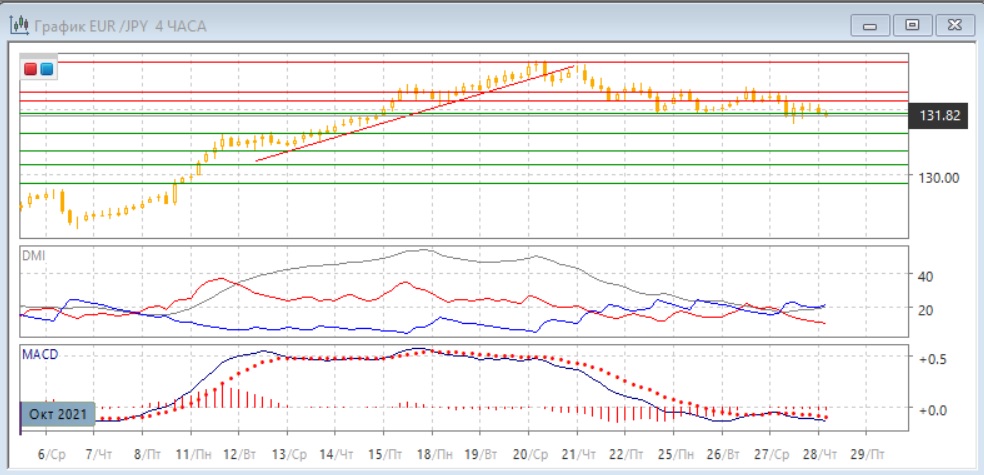Viewport: 984px width, 475px height.
Task: Click the MACD indicator label
Action: click(38, 354)
